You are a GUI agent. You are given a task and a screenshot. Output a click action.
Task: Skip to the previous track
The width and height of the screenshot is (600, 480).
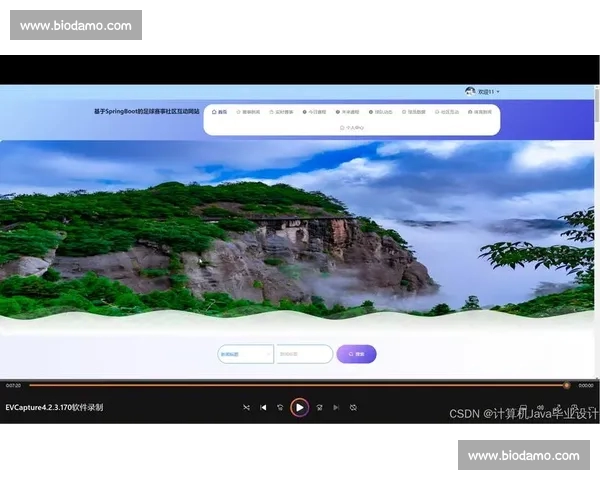tap(263, 407)
